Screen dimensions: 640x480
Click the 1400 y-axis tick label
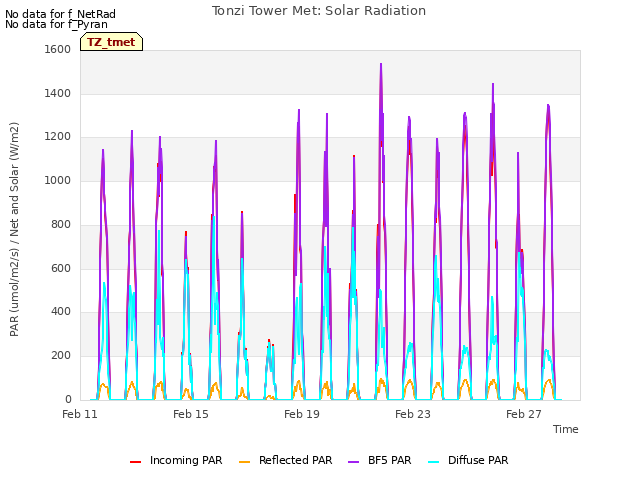pos(58,93)
